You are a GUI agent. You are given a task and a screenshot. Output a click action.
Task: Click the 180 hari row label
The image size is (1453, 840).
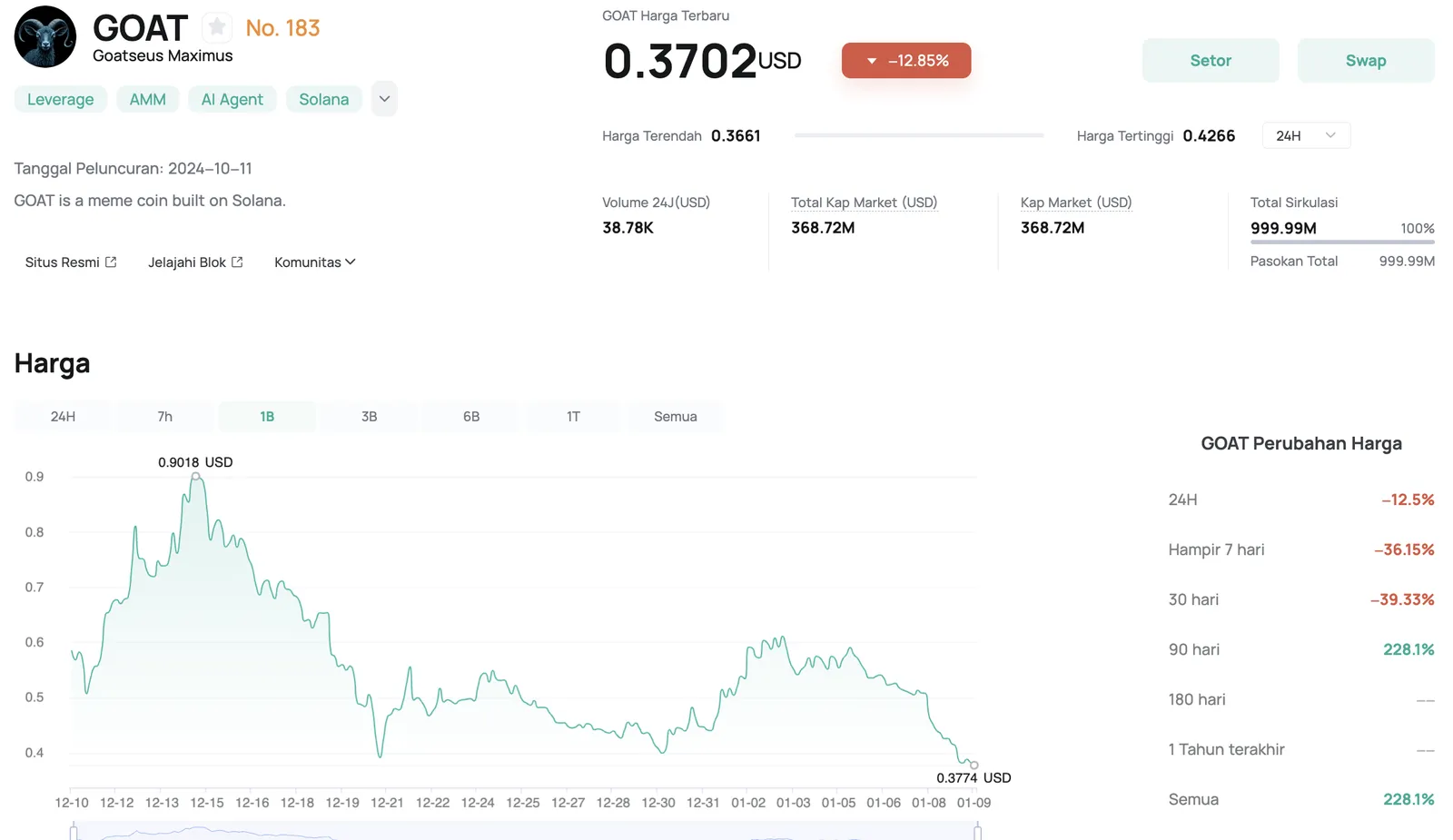tap(1197, 699)
